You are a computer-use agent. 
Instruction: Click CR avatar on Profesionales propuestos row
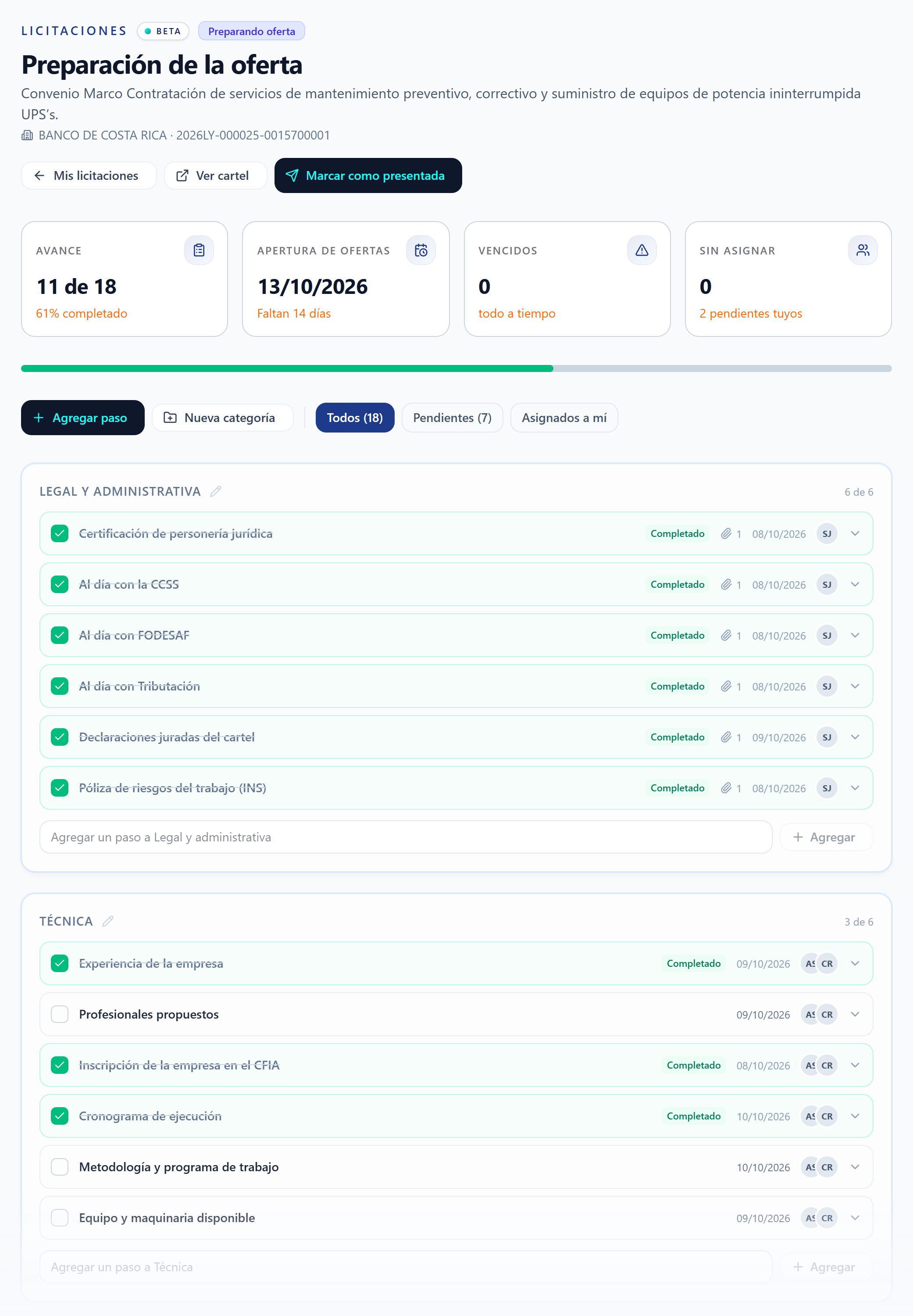827,1015
